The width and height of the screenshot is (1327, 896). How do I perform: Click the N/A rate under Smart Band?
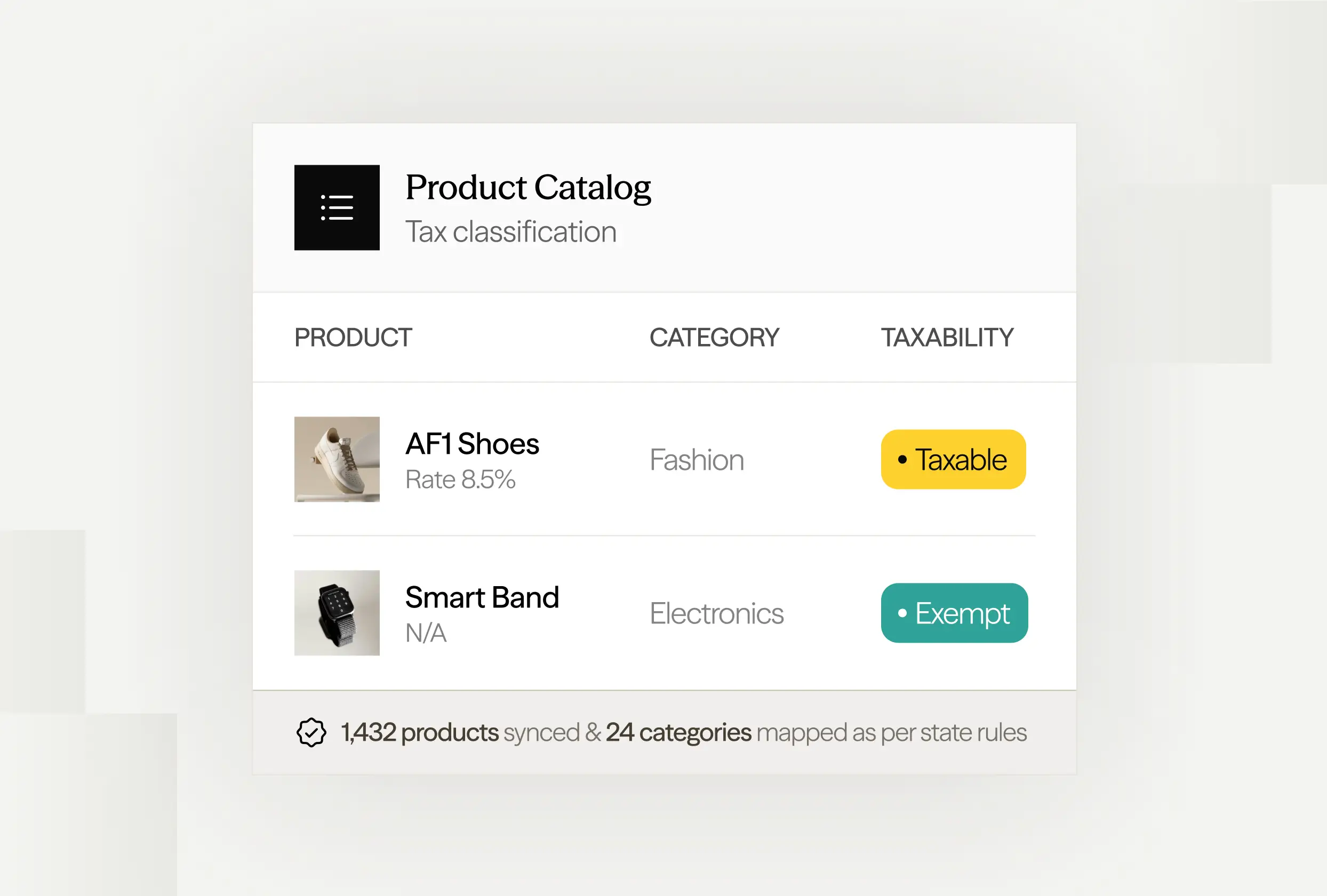(426, 633)
